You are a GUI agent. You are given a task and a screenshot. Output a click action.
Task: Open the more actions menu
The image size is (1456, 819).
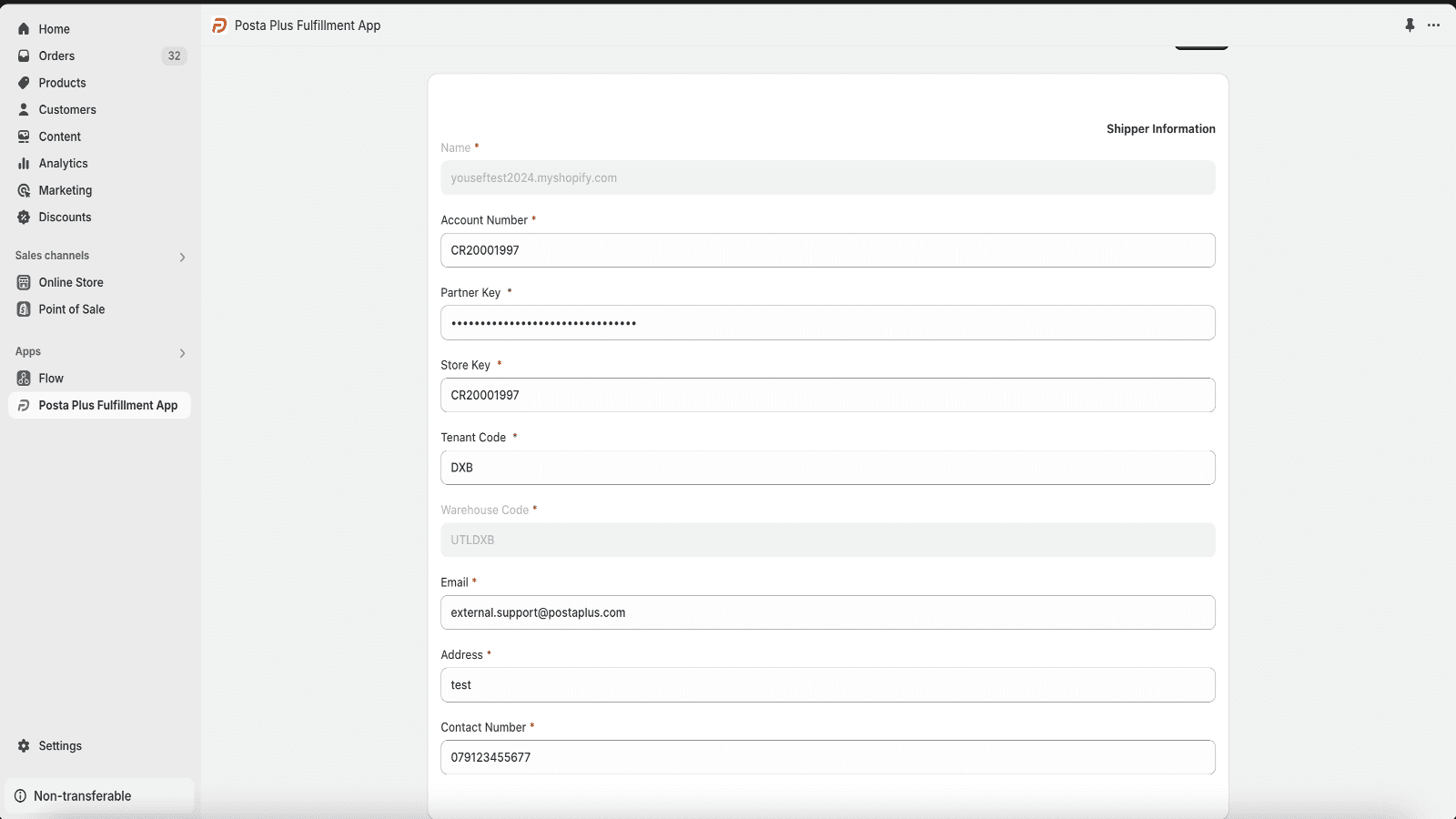(x=1435, y=25)
